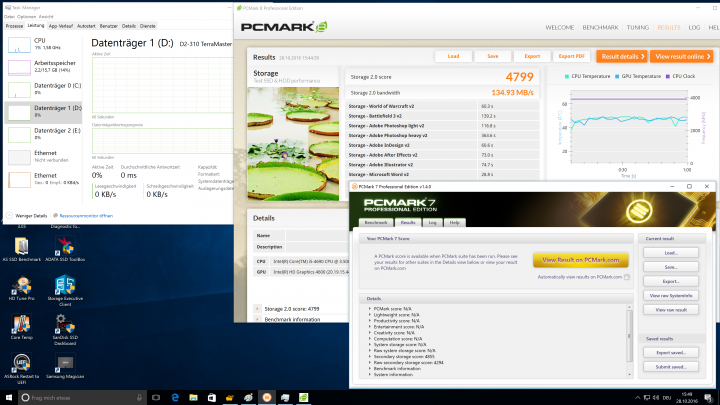Select CPU in Task Manager performance list
720x405 pixels.
coord(43,44)
